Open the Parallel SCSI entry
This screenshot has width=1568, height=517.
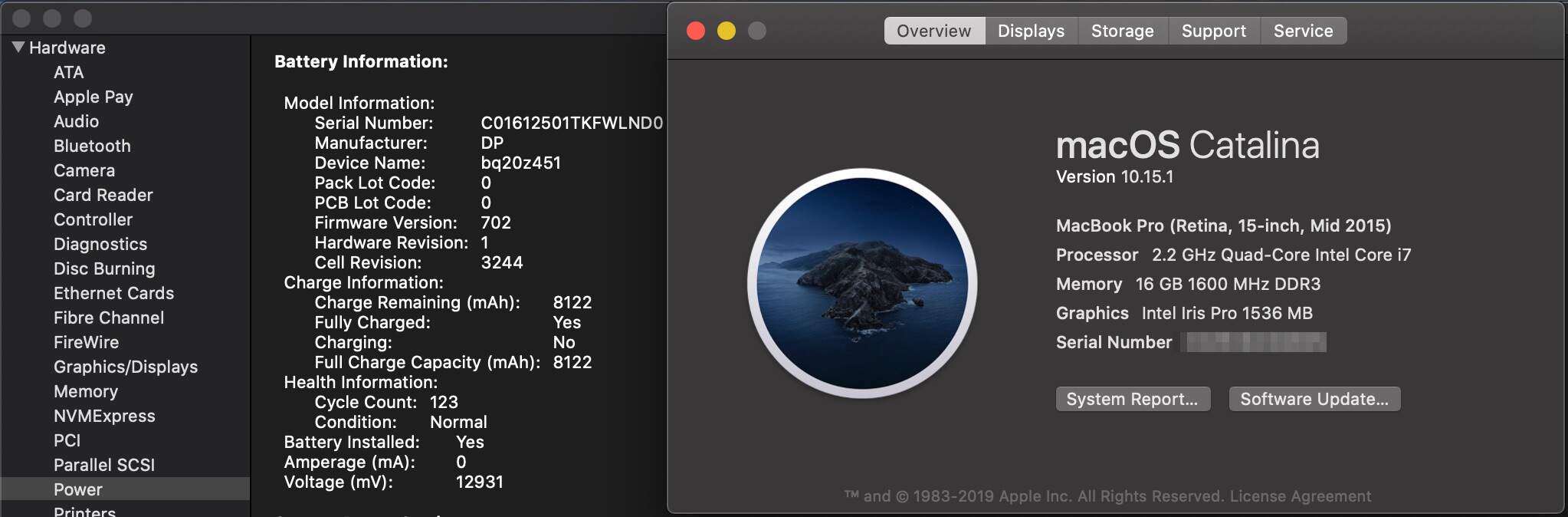pyautogui.click(x=104, y=465)
